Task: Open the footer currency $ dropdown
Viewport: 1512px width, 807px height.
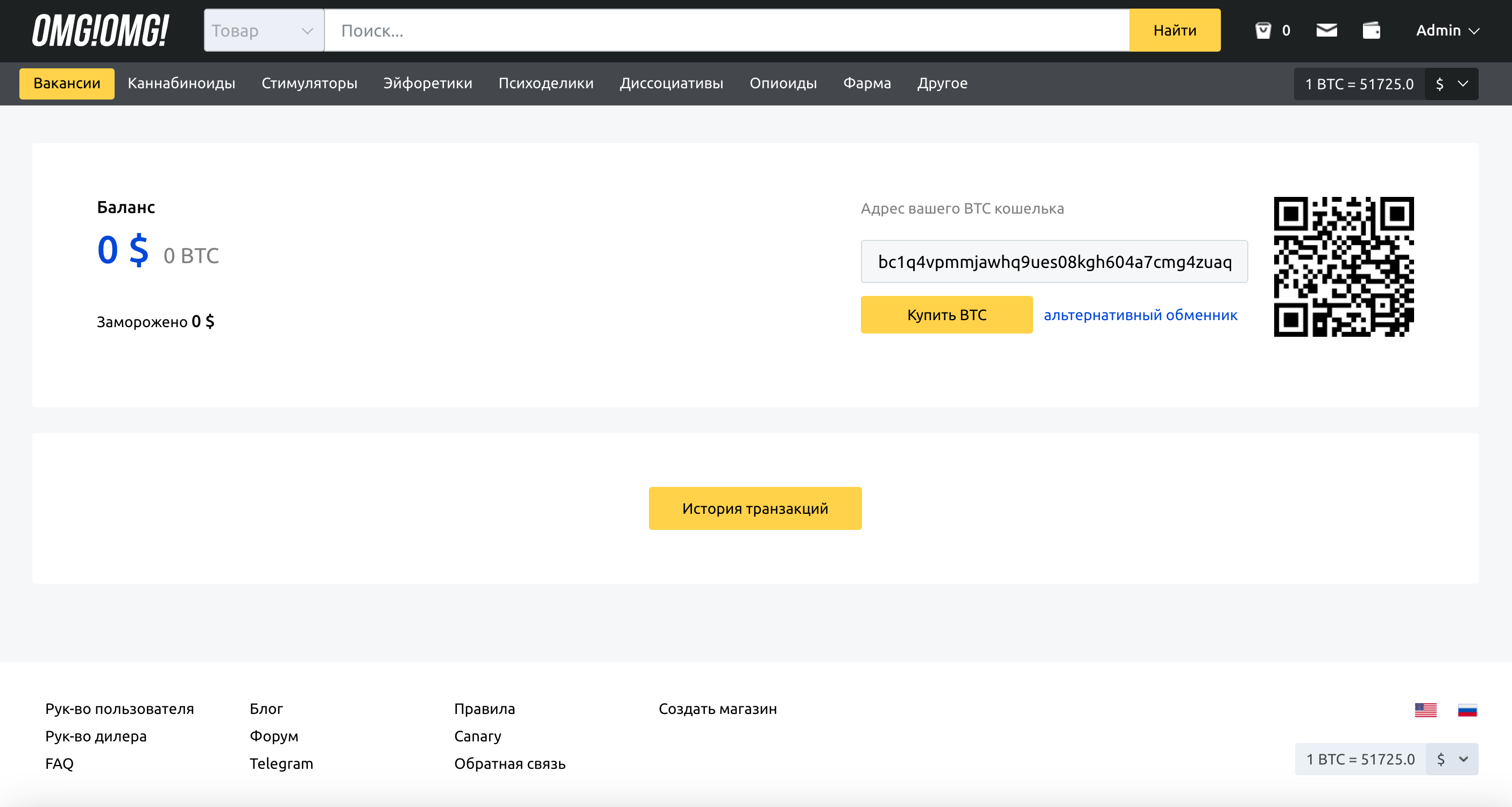Action: point(1452,759)
